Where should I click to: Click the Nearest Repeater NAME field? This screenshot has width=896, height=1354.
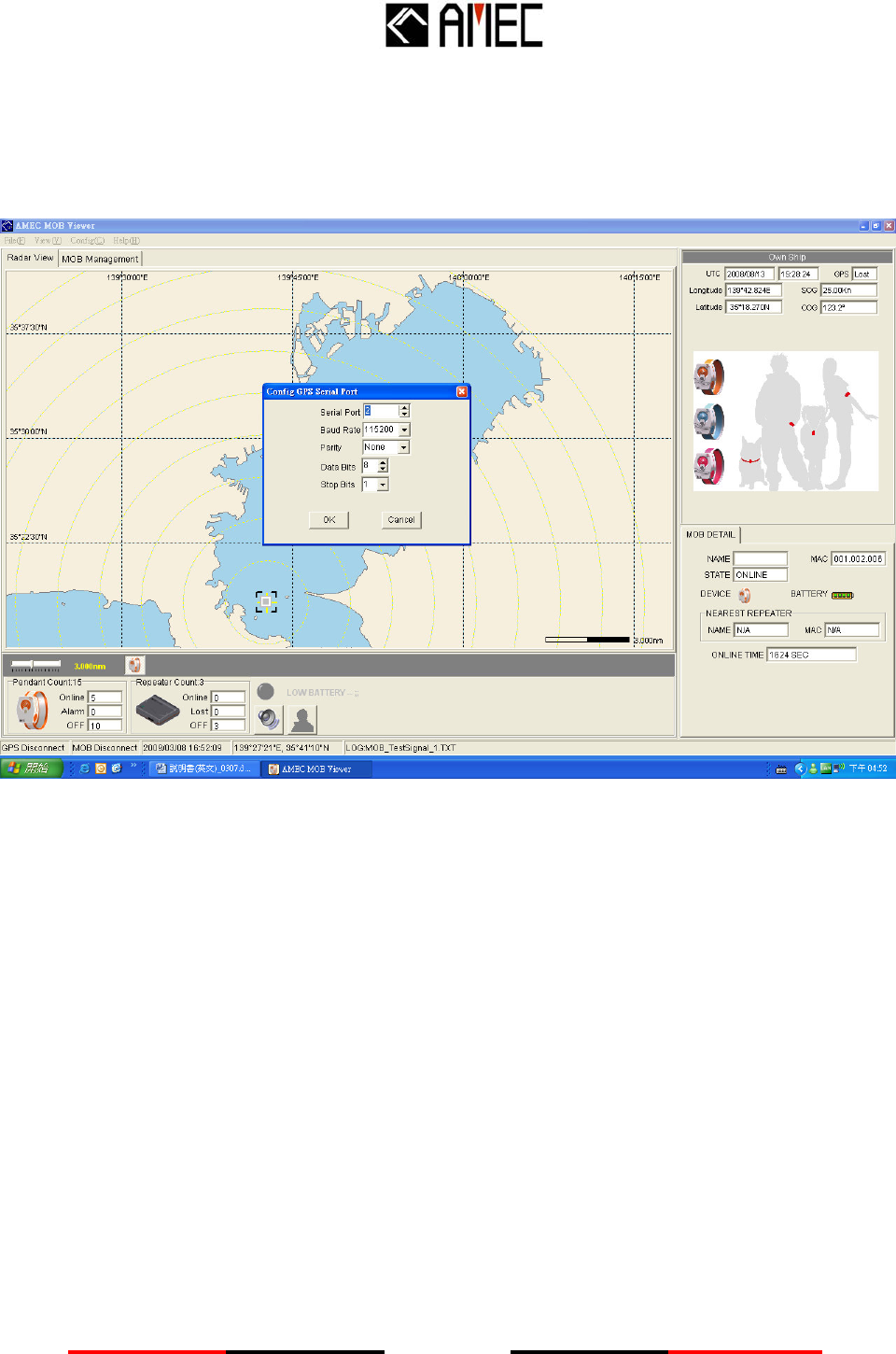click(x=761, y=630)
